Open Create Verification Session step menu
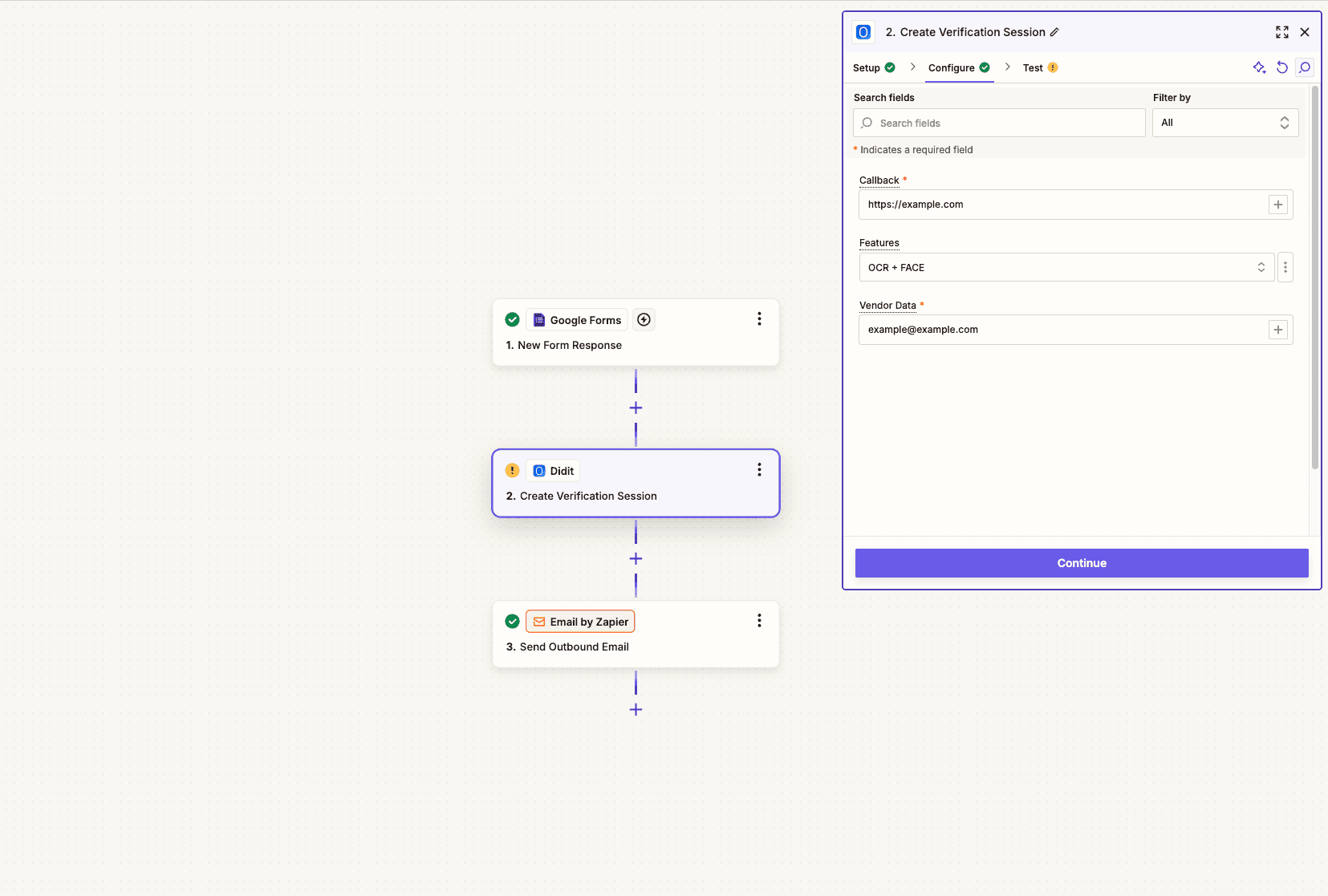 pyautogui.click(x=759, y=470)
